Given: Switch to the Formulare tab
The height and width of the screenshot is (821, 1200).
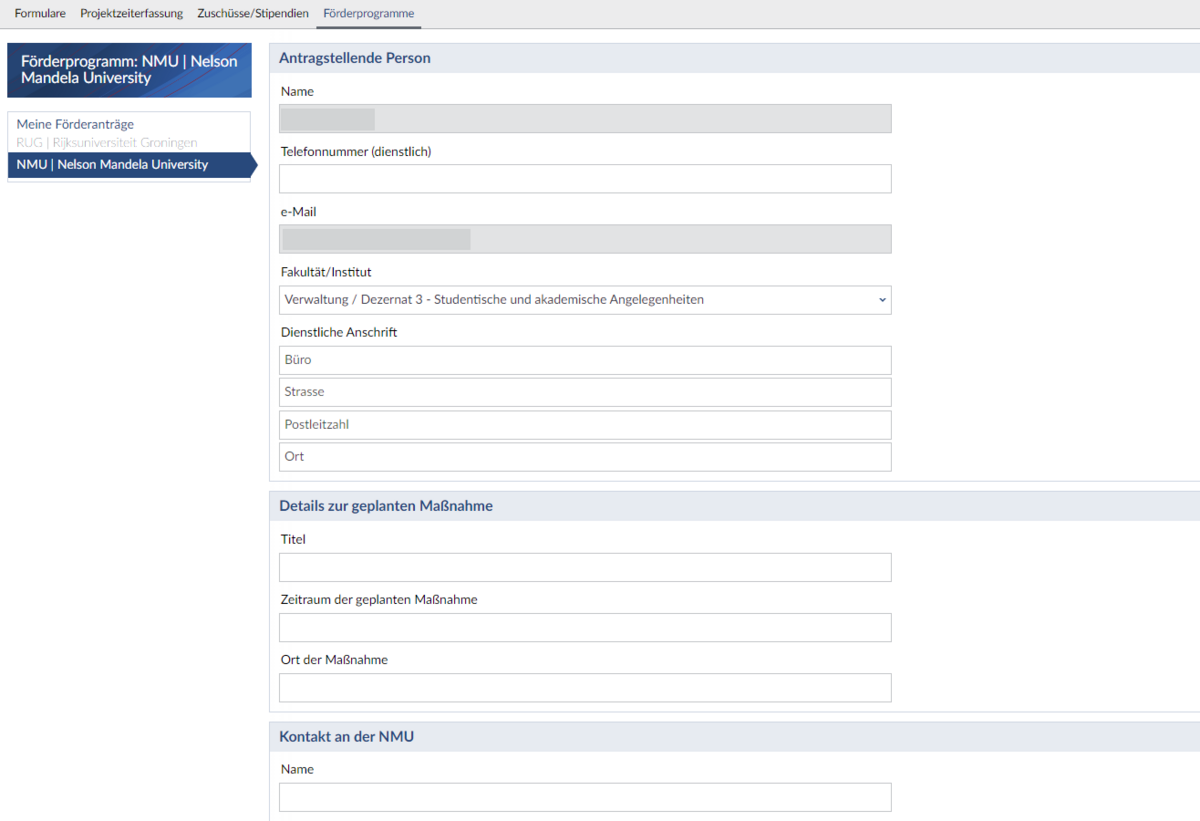Looking at the screenshot, I should point(39,14).
